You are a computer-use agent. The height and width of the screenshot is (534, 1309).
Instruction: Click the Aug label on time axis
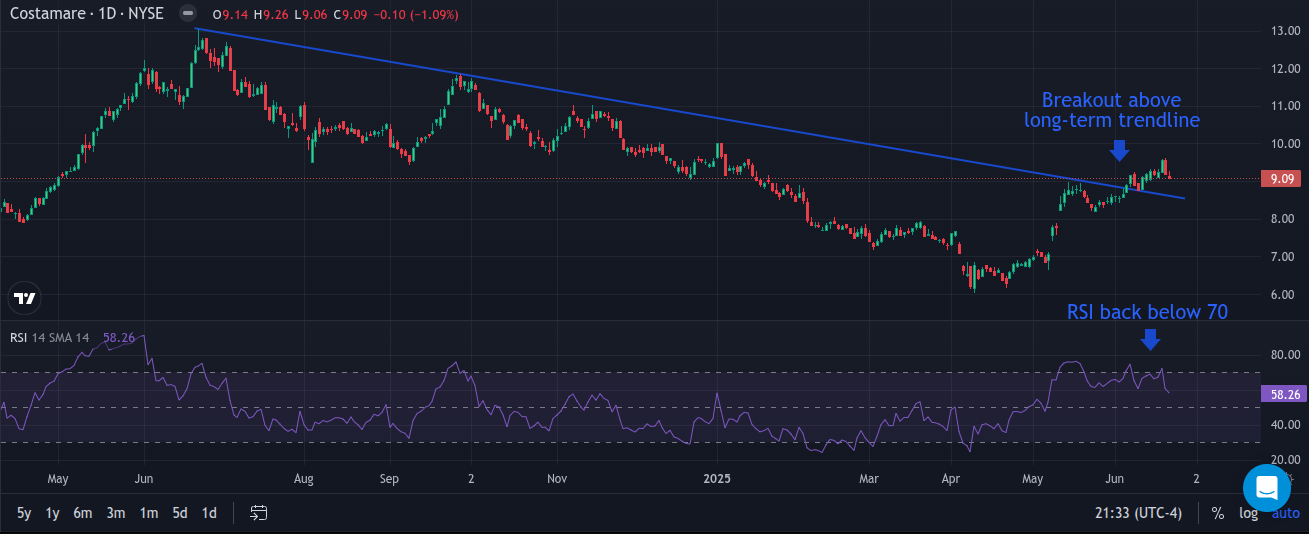pyautogui.click(x=304, y=479)
